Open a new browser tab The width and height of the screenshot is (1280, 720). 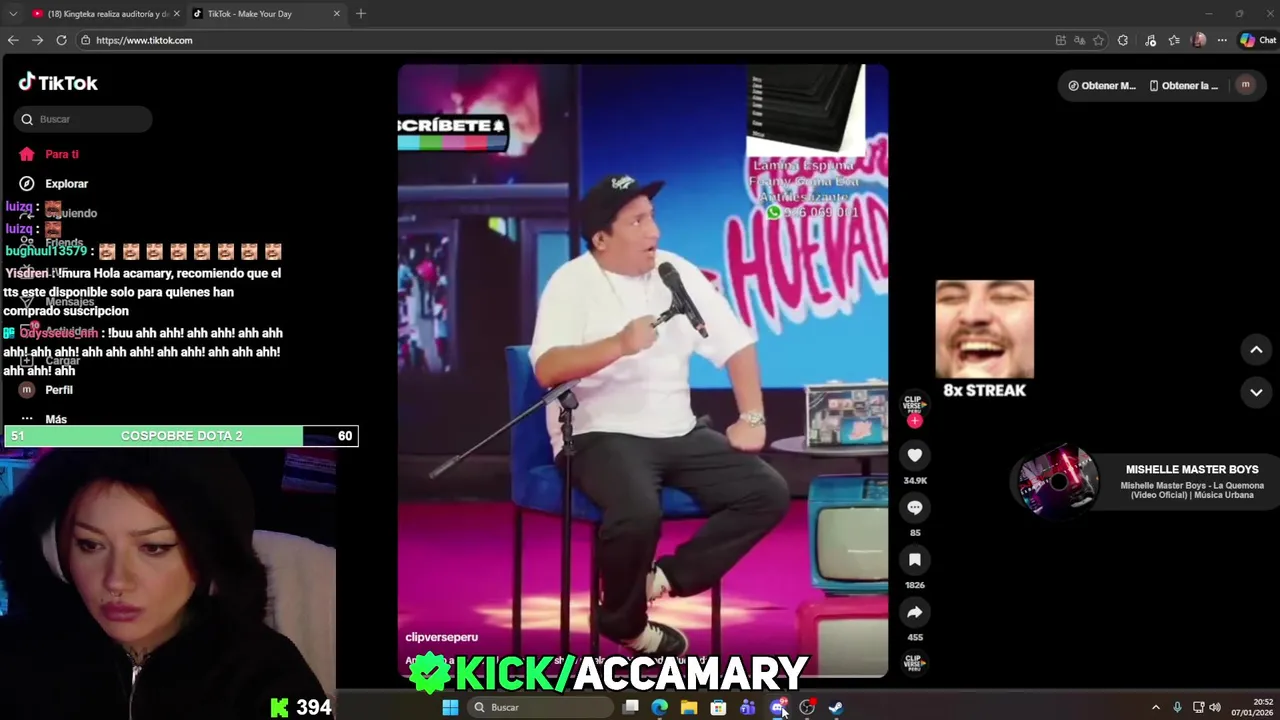point(361,14)
